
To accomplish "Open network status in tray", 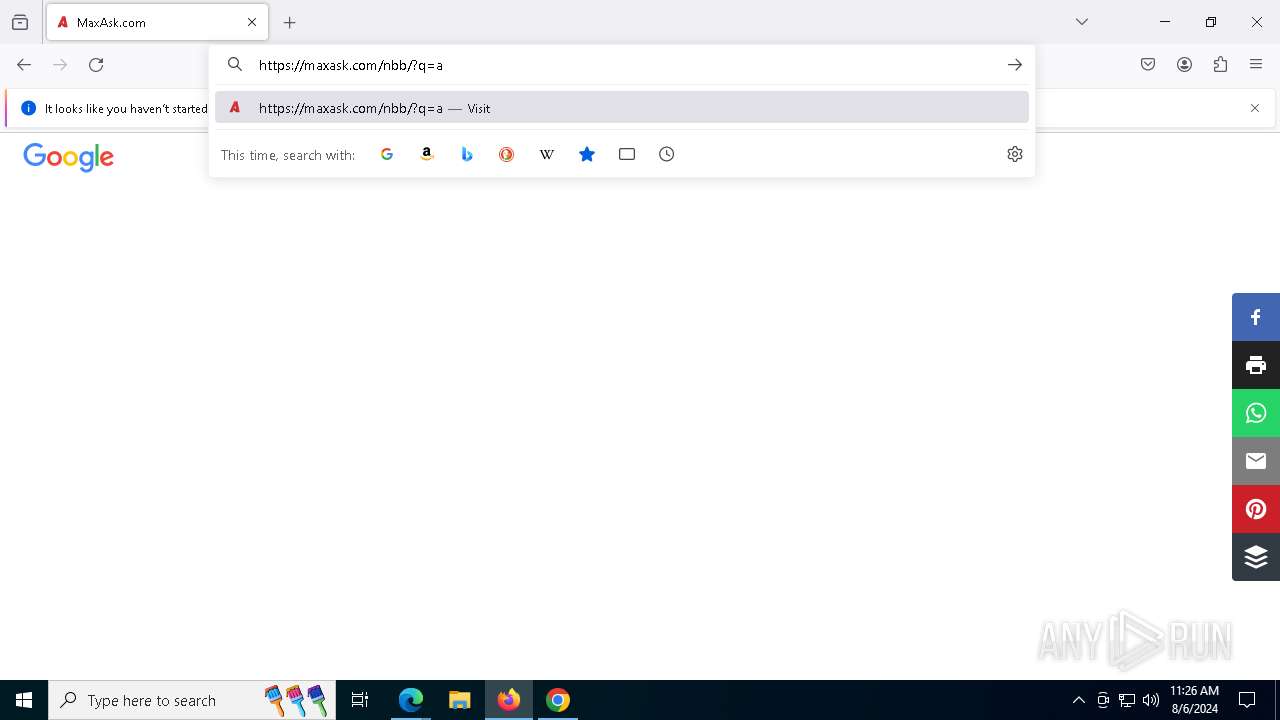I will [x=1127, y=700].
